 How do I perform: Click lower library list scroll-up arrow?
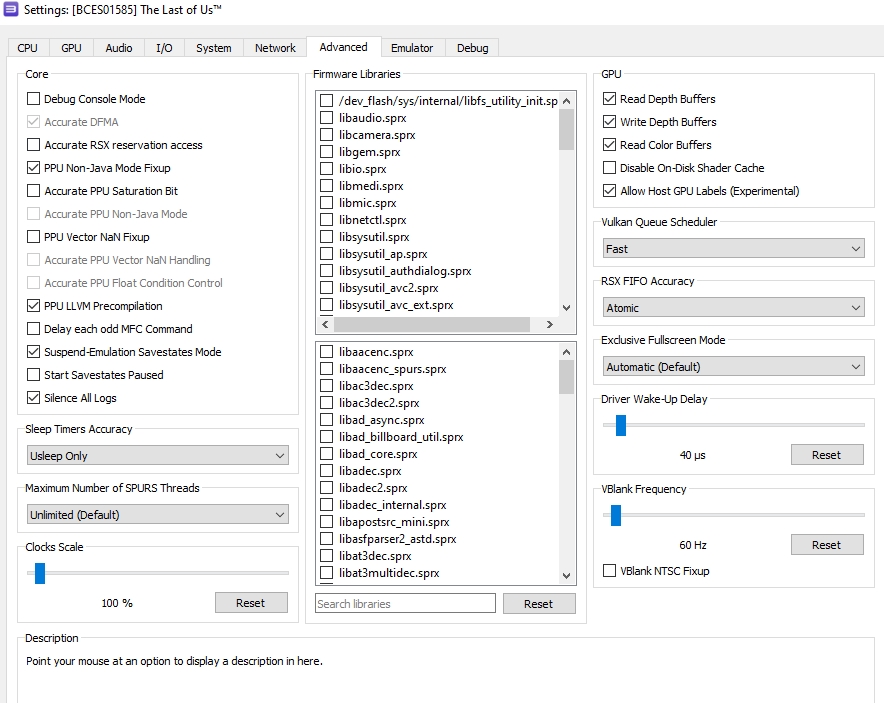coord(567,352)
